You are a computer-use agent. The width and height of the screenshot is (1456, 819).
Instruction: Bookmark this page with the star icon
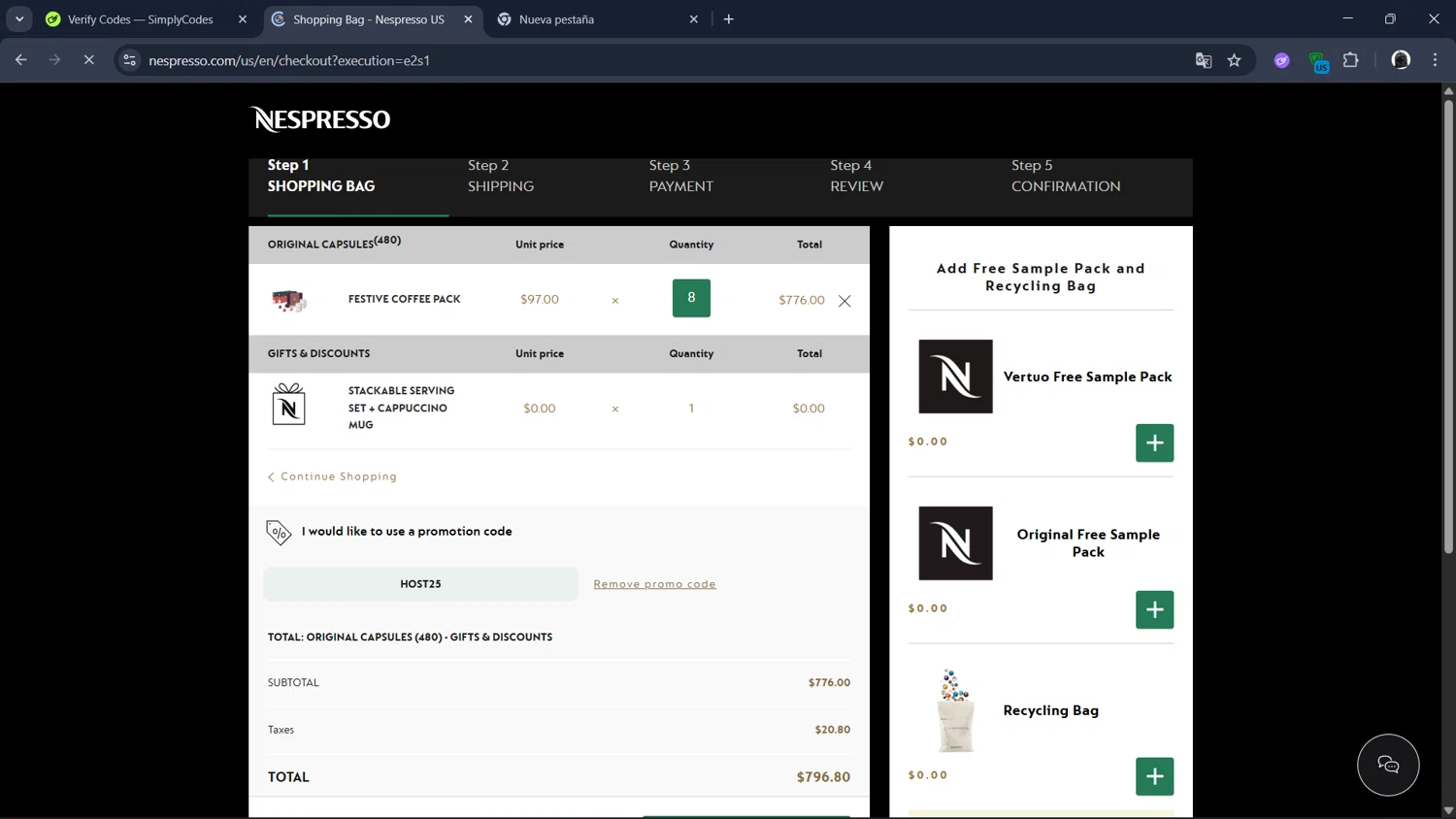tap(1234, 60)
